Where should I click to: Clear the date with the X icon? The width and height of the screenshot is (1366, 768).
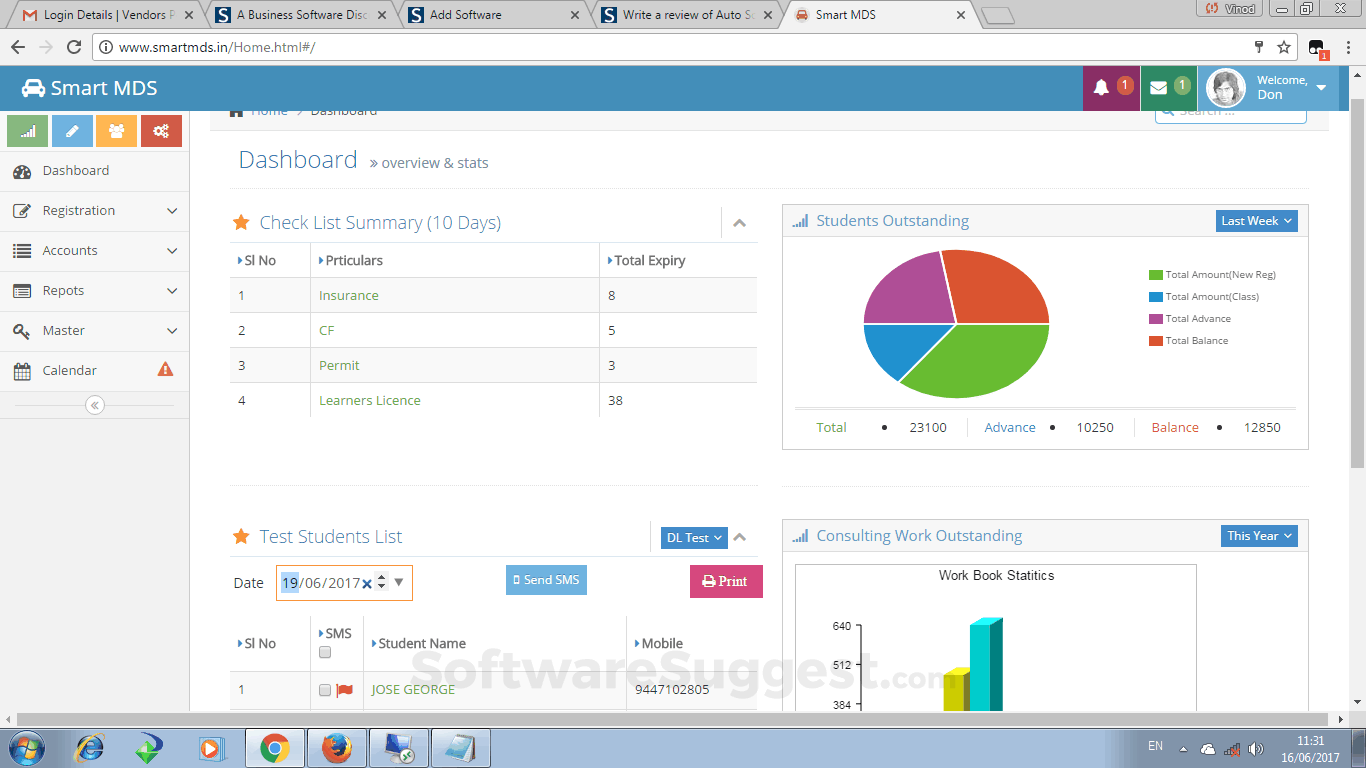pyautogui.click(x=367, y=583)
